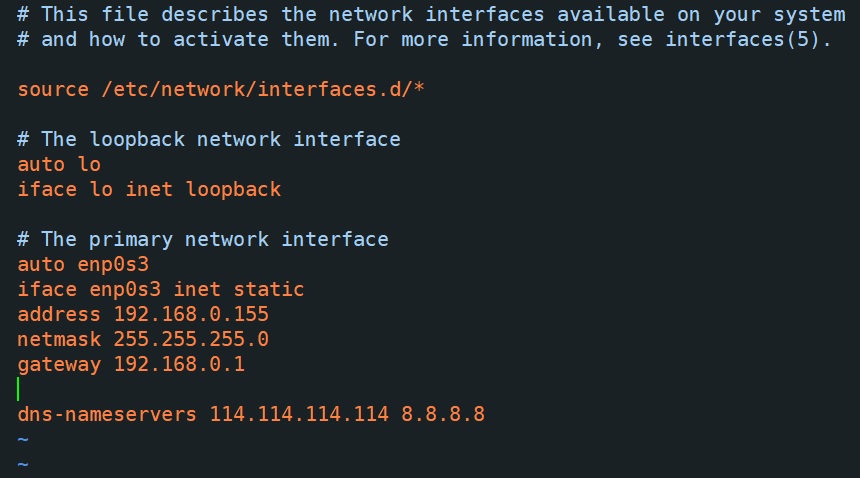This screenshot has width=860, height=478.
Task: Click the "gateway" keyword
Action: 59,364
